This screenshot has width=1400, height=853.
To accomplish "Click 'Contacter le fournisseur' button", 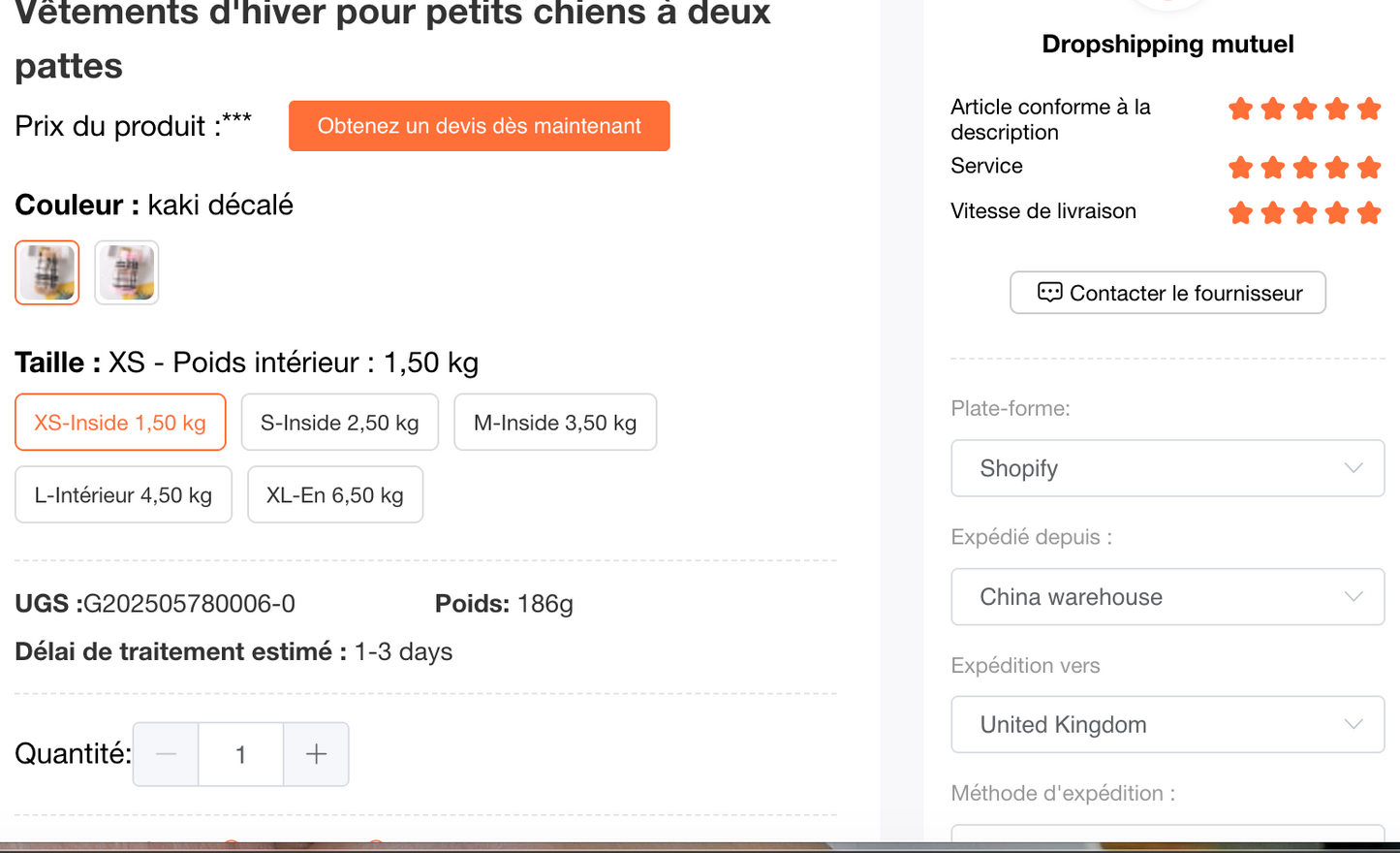I will 1167,293.
